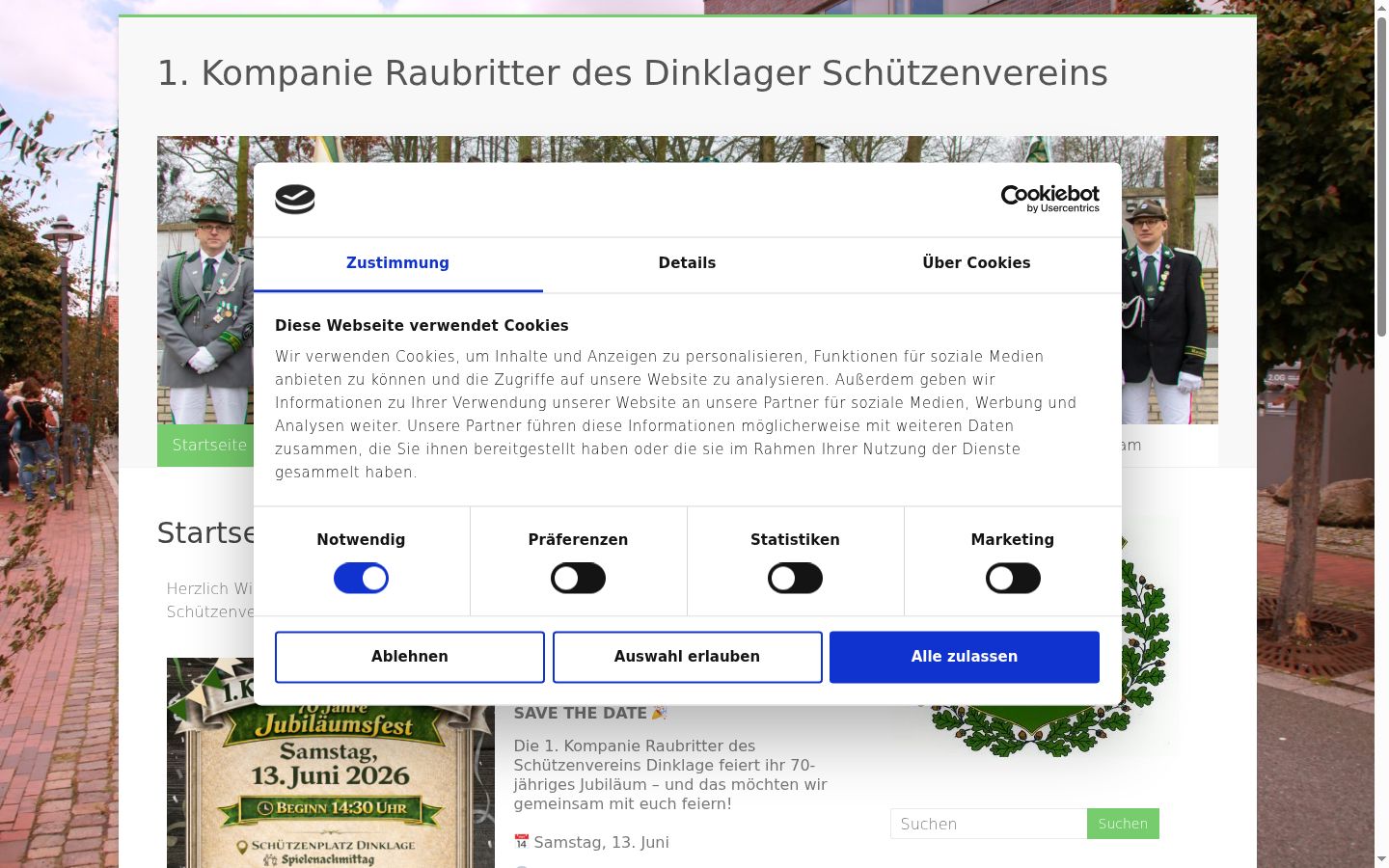The height and width of the screenshot is (868, 1389).
Task: Click the SAVE THE DATE text
Action: click(580, 714)
